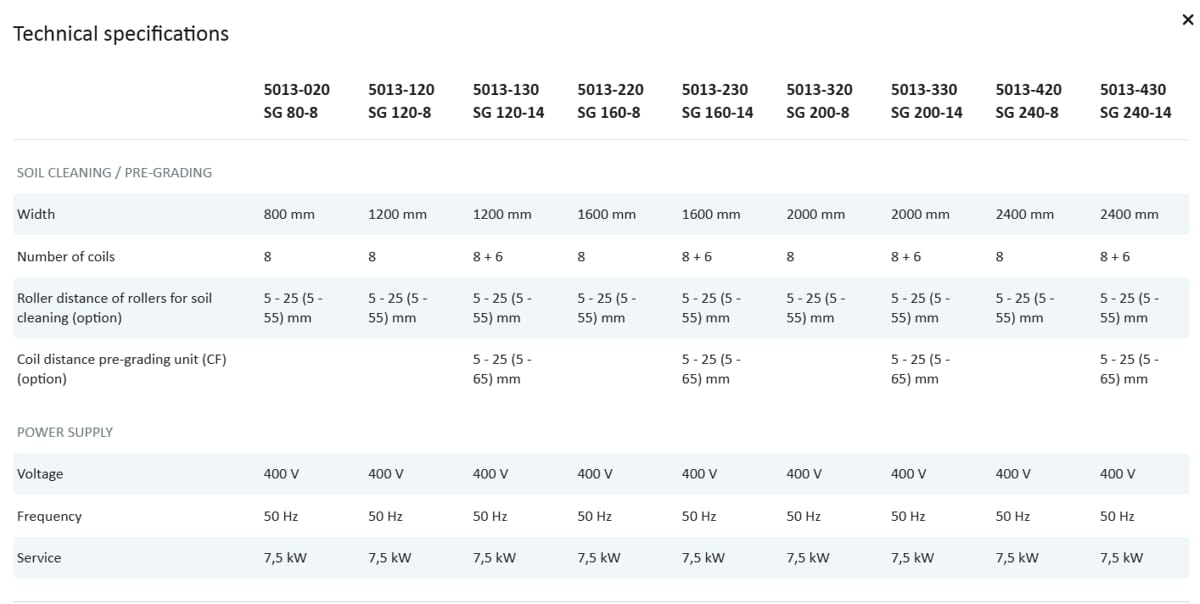Click the 800 mm width value
Screen dimensions: 1200x604
[x=289, y=214]
